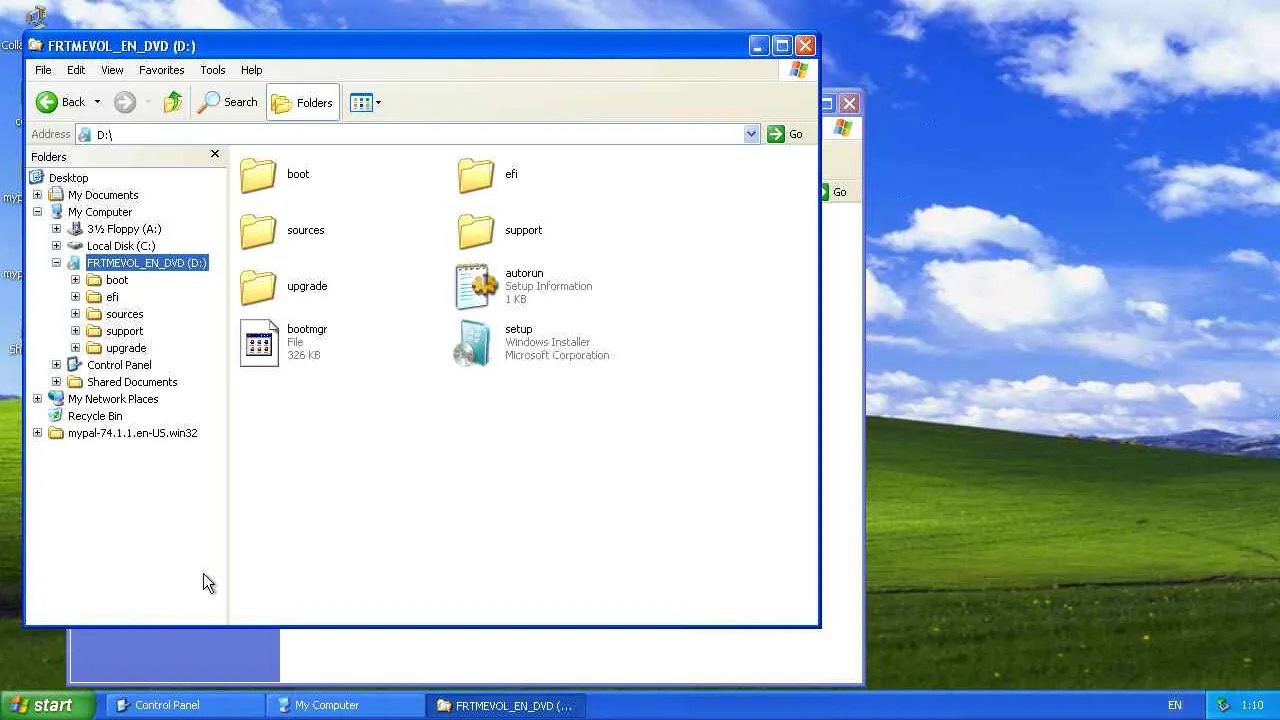Select FRTMEVOL_EN_DVD (D:) in tree

pos(146,263)
